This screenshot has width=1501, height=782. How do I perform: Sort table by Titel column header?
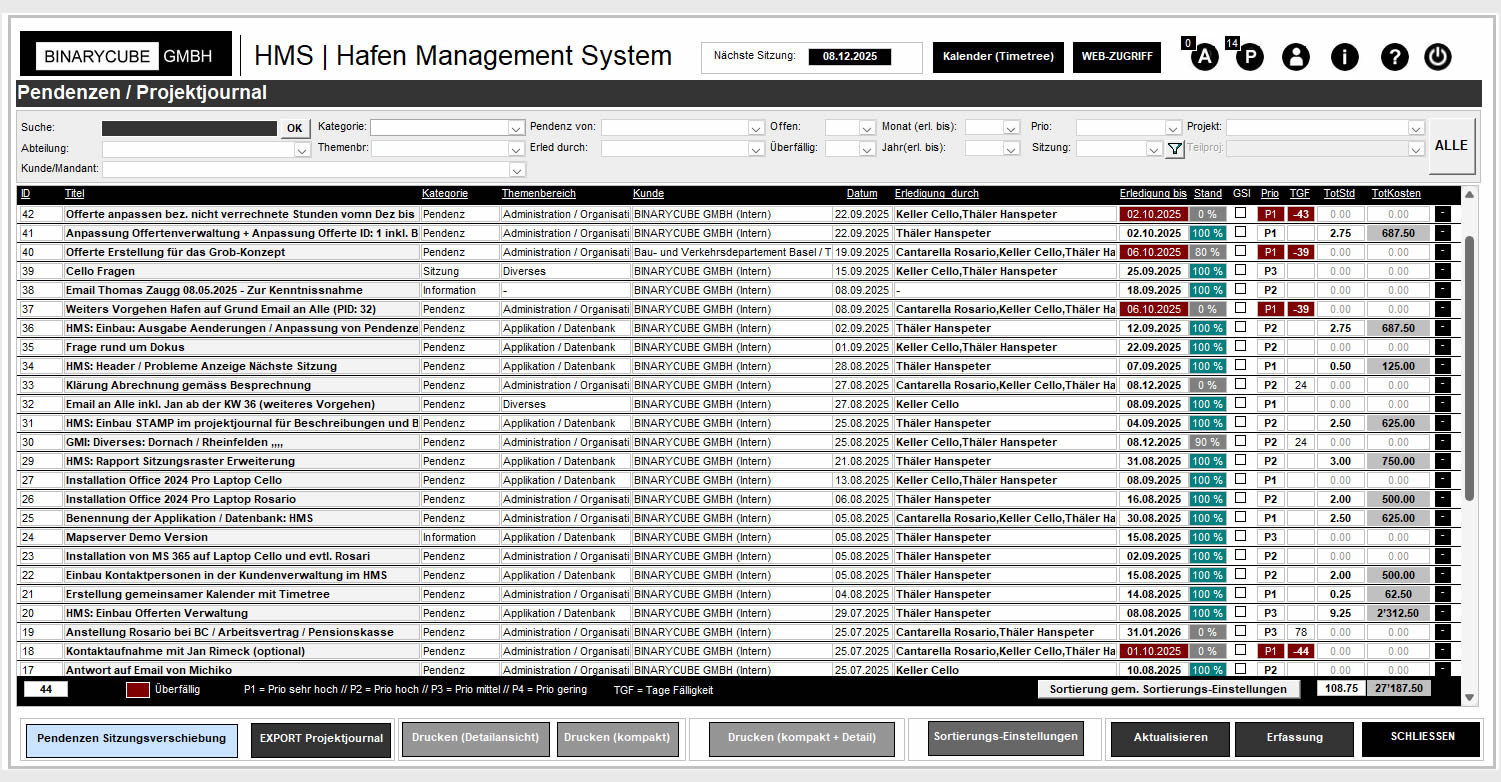click(76, 194)
